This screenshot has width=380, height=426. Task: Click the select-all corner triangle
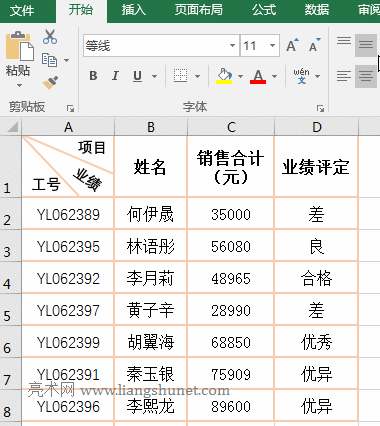pos(12,127)
